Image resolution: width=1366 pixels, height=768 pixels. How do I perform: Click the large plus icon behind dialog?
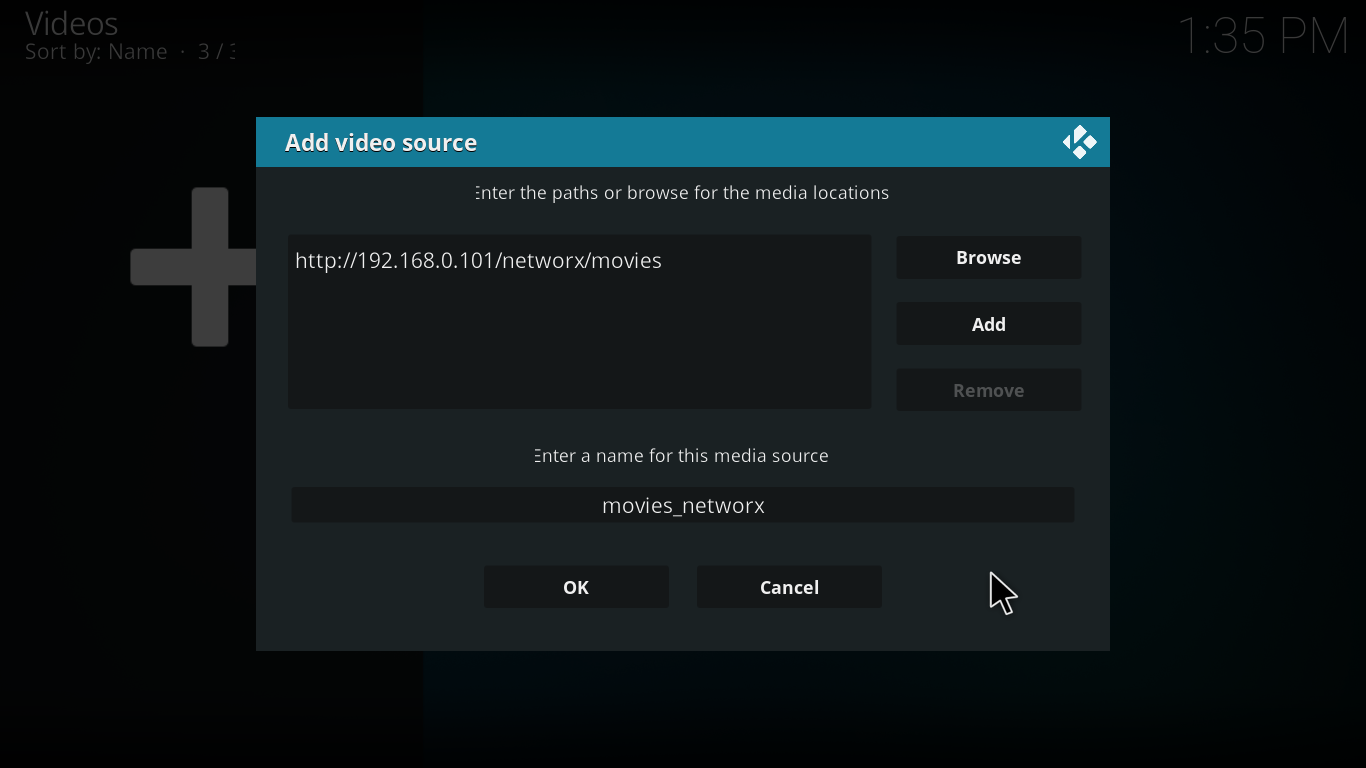pos(194,267)
